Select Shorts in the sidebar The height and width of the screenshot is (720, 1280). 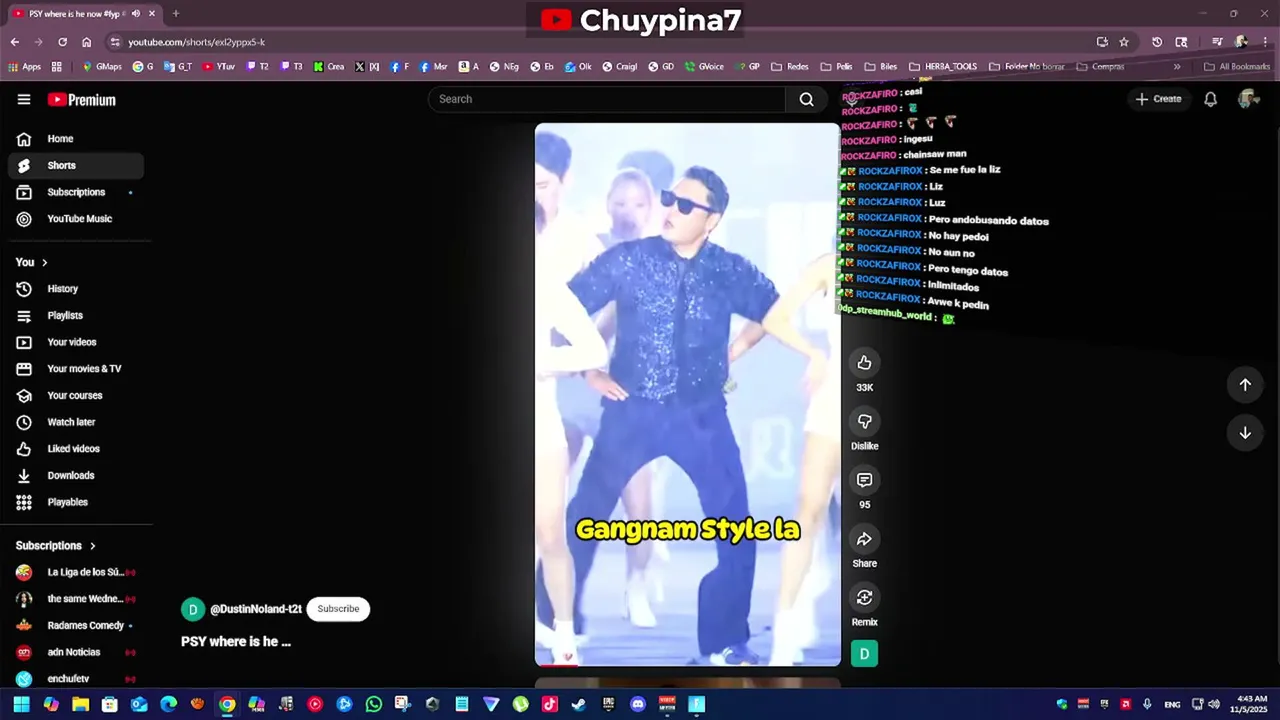click(x=76, y=166)
